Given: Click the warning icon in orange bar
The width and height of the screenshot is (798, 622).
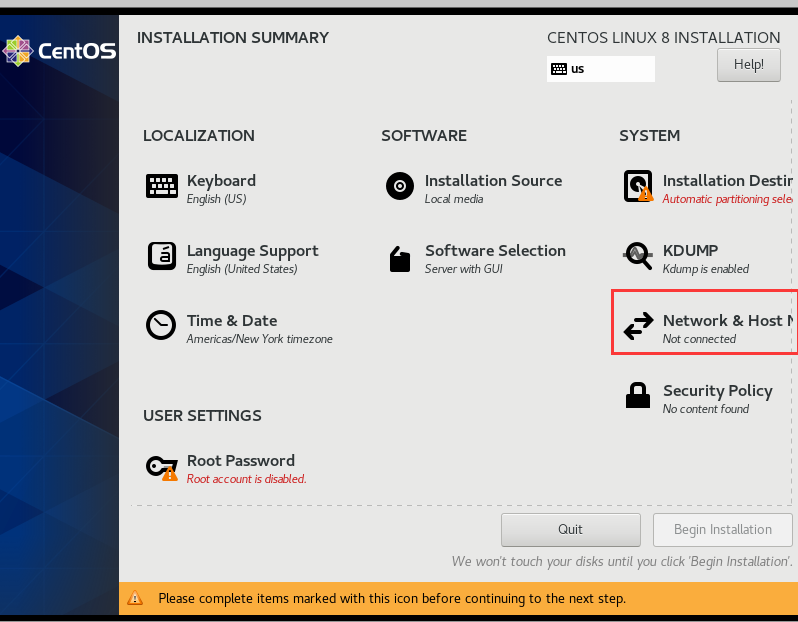Looking at the screenshot, I should [x=135, y=598].
